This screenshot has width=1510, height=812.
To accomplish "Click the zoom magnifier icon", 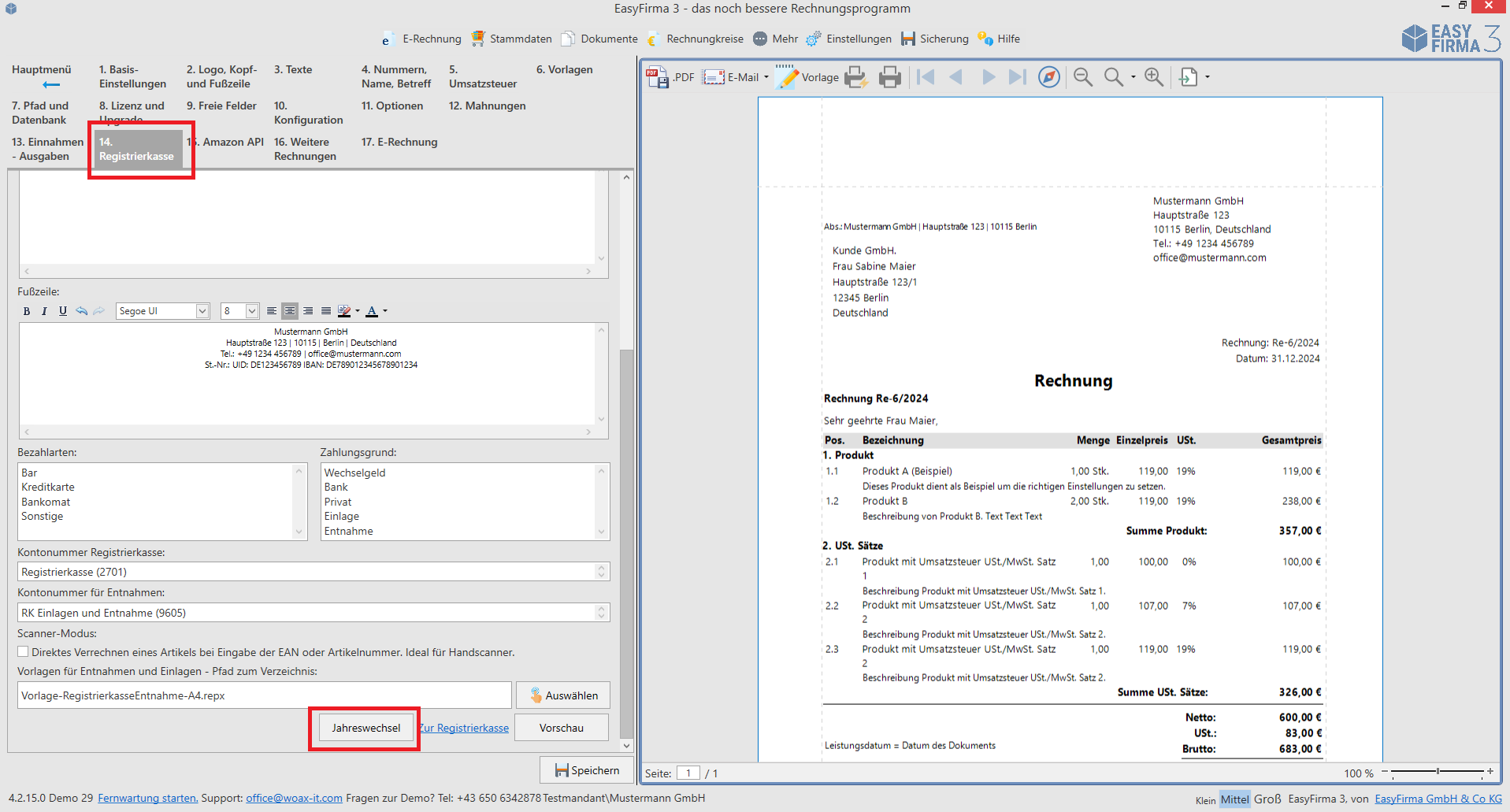I will pyautogui.click(x=1113, y=77).
